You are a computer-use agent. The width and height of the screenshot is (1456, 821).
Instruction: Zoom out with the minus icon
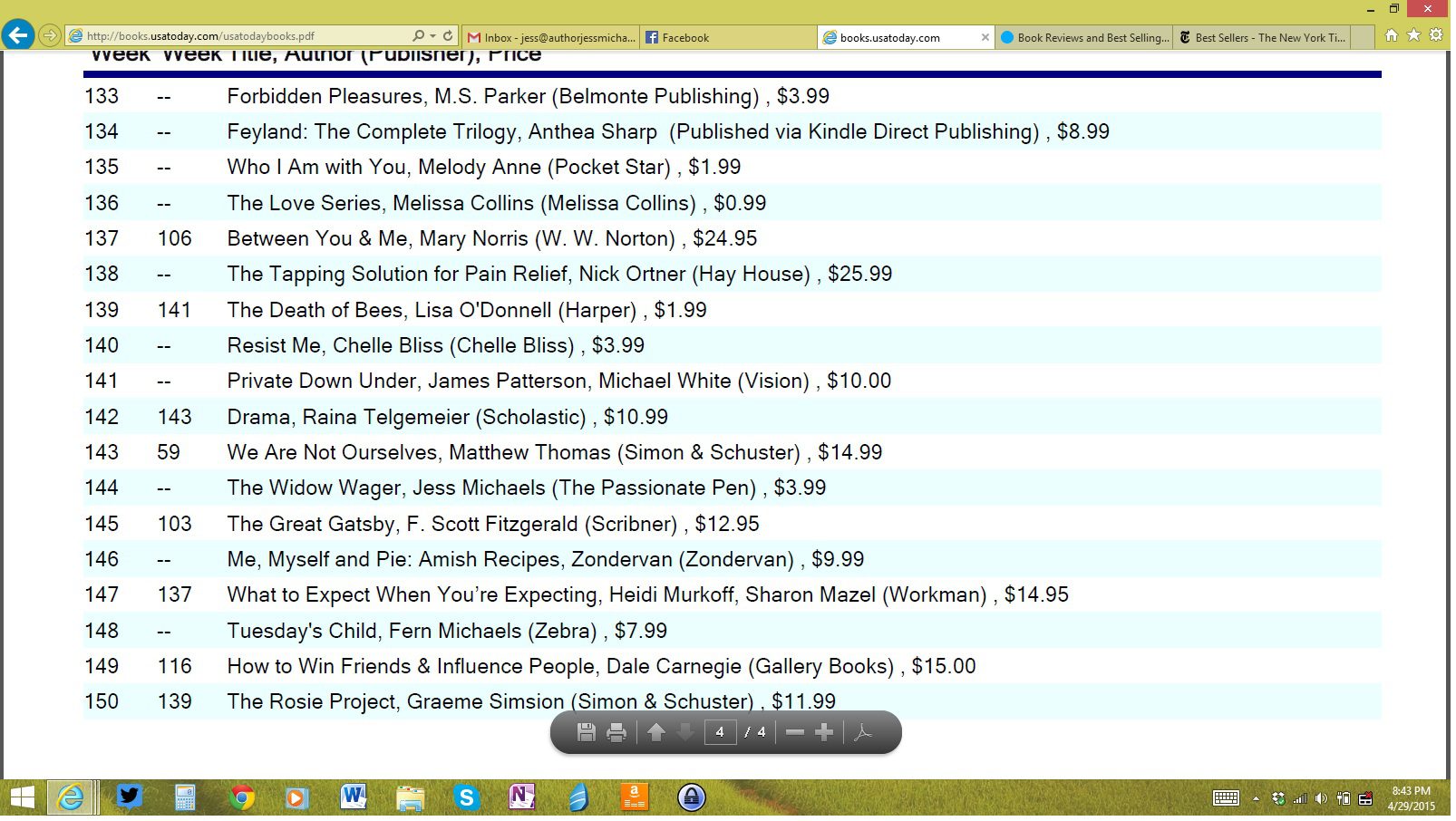[x=795, y=732]
